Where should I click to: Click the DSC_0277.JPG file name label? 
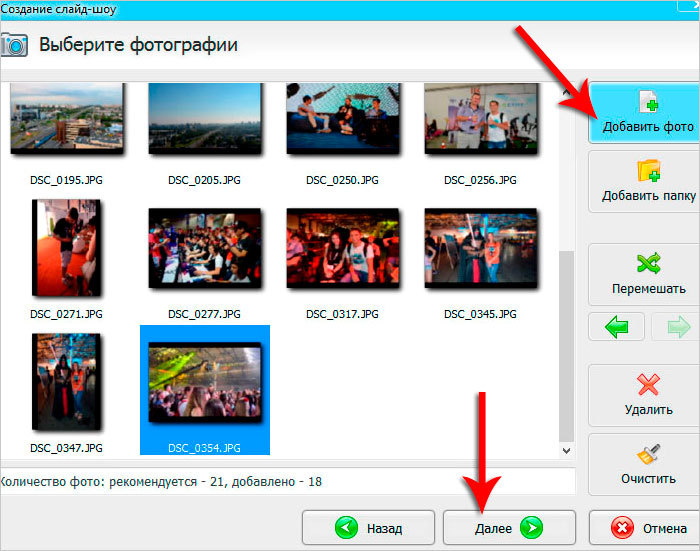204,314
